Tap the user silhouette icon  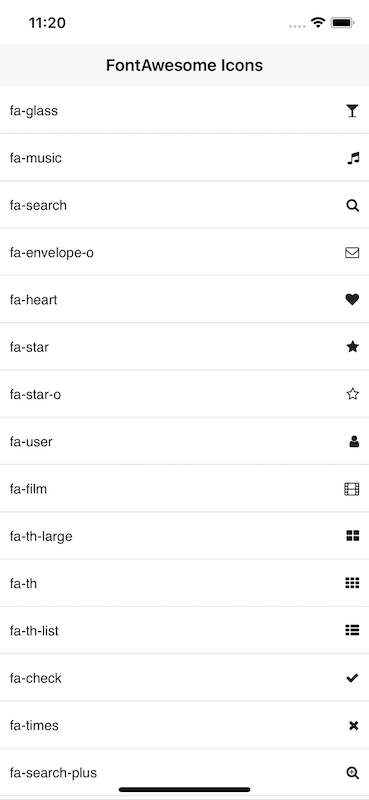[x=354, y=442]
